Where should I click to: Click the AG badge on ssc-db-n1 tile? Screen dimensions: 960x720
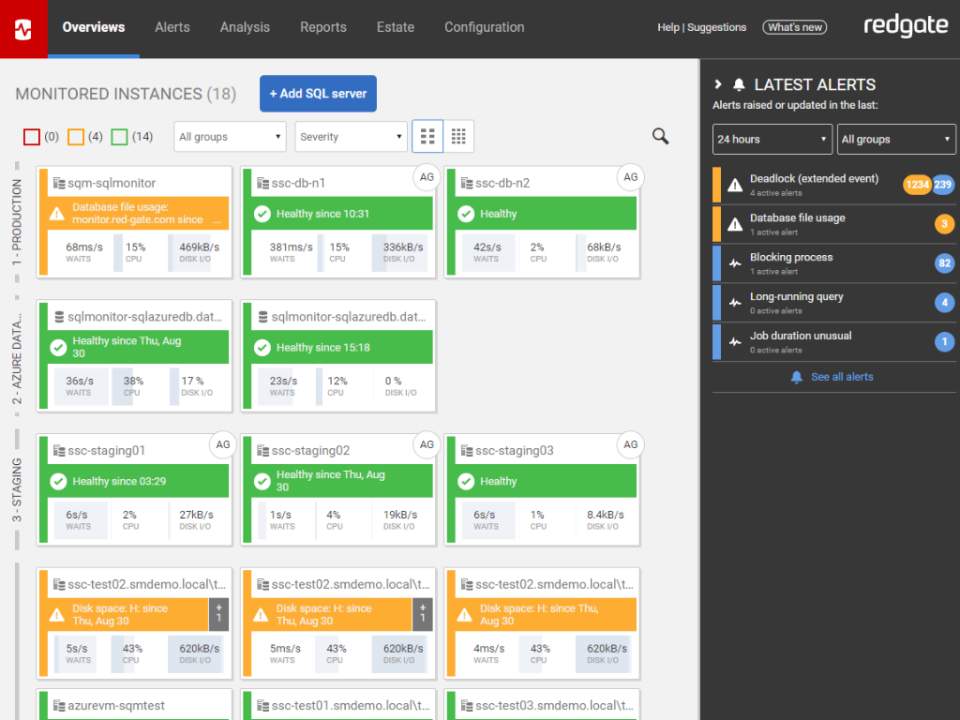tap(427, 177)
